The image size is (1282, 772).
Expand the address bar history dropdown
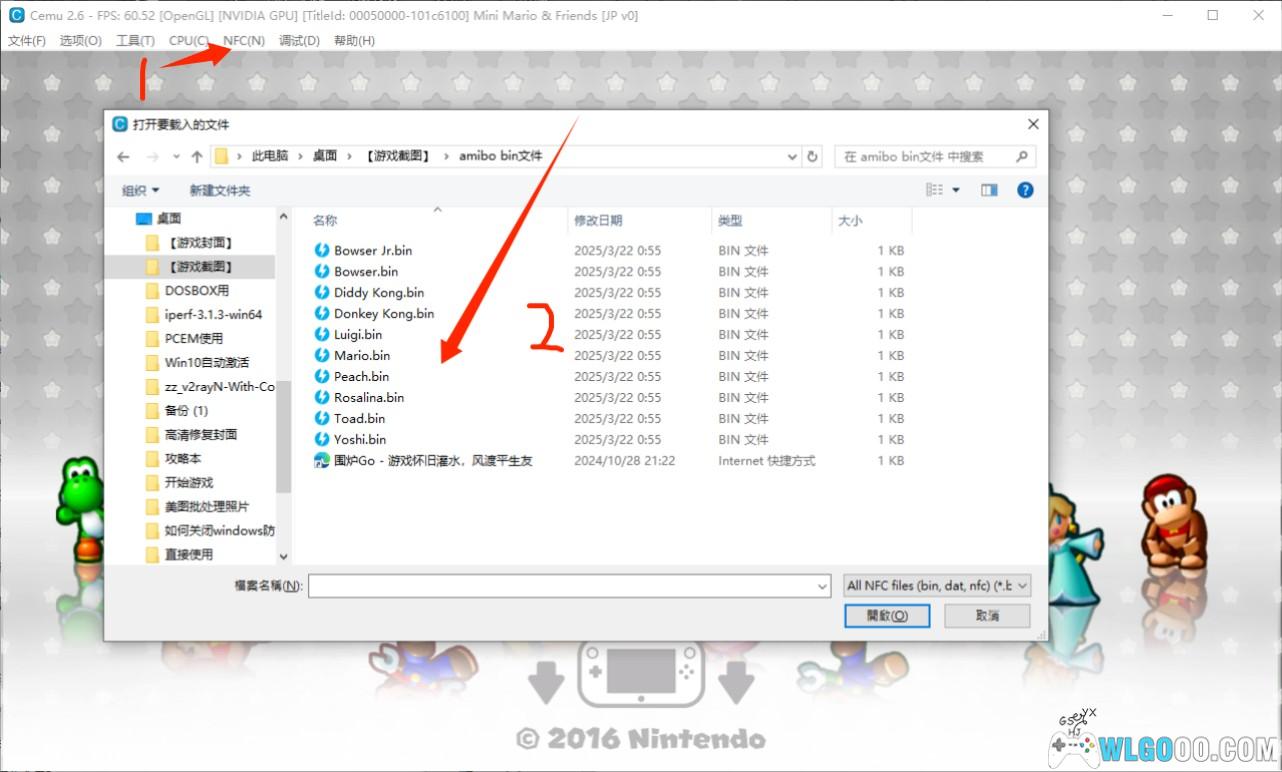(x=792, y=157)
